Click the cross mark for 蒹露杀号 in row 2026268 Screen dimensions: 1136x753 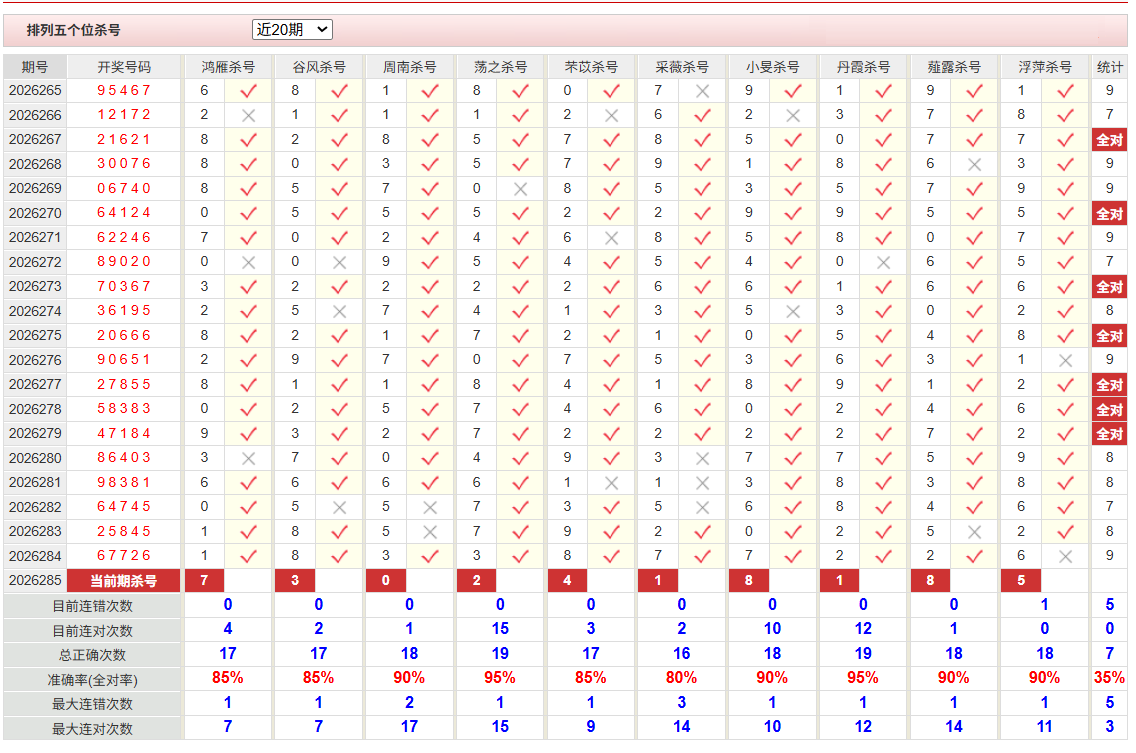point(974,165)
